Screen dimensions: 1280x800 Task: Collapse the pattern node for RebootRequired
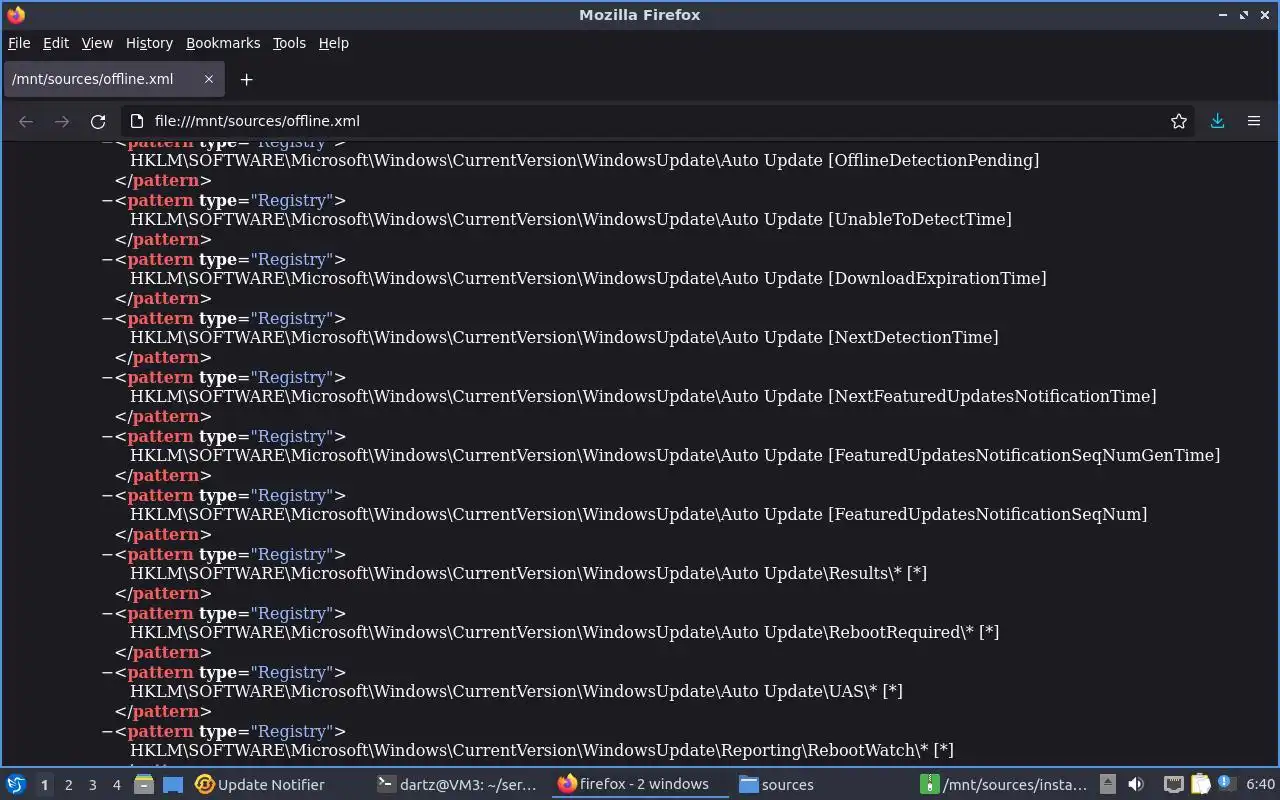pos(107,613)
